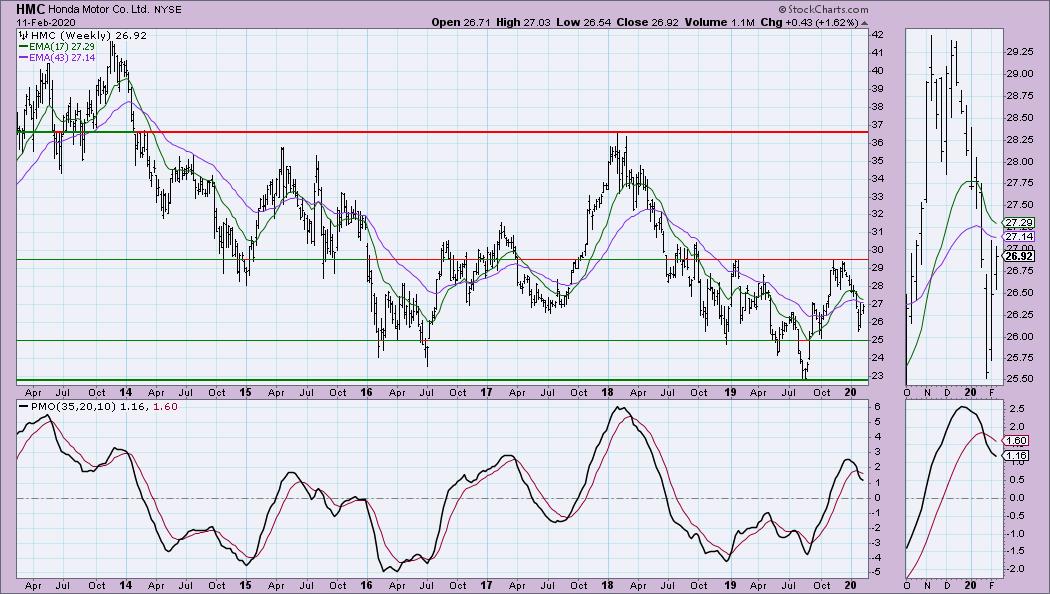The image size is (1050, 594).
Task: Click the Volume 1.1M value
Action: click(x=720, y=22)
